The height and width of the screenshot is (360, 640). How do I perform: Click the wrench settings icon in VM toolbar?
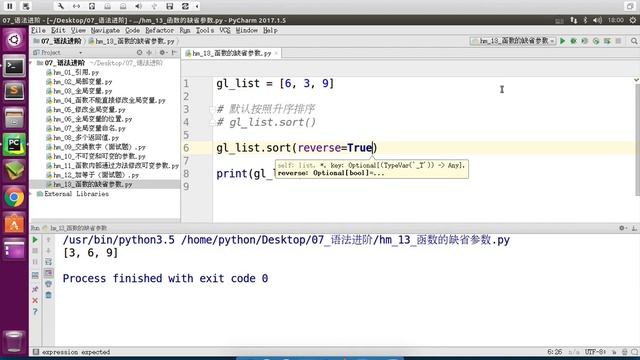(60, 6)
